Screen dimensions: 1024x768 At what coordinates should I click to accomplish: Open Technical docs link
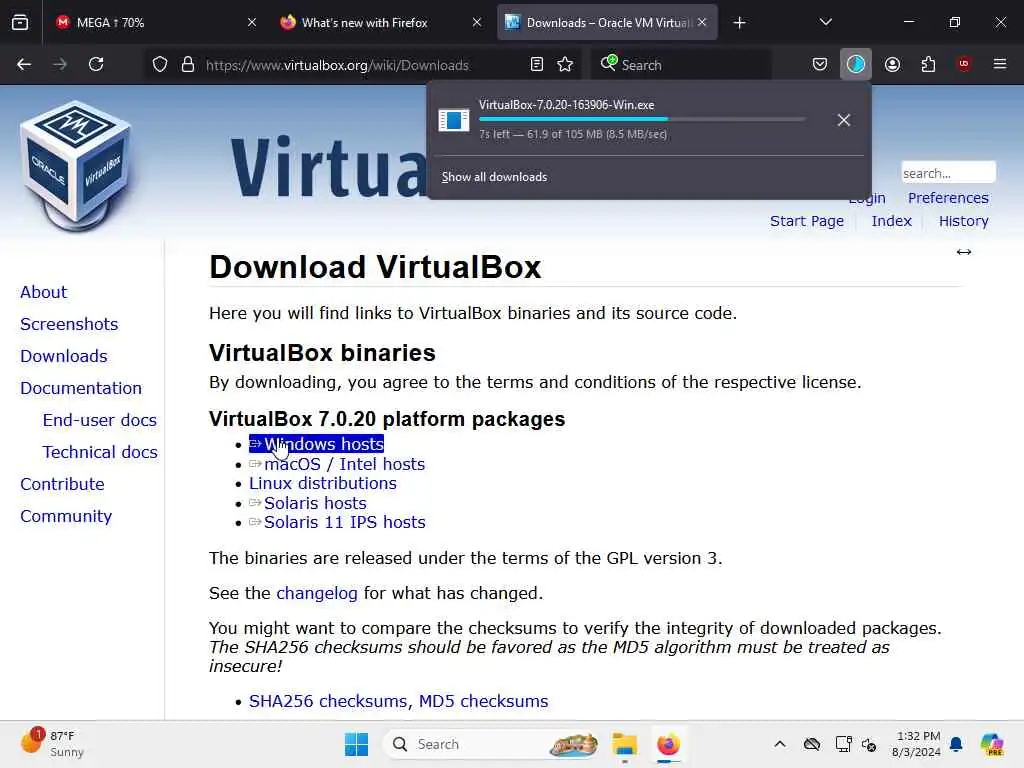[100, 452]
